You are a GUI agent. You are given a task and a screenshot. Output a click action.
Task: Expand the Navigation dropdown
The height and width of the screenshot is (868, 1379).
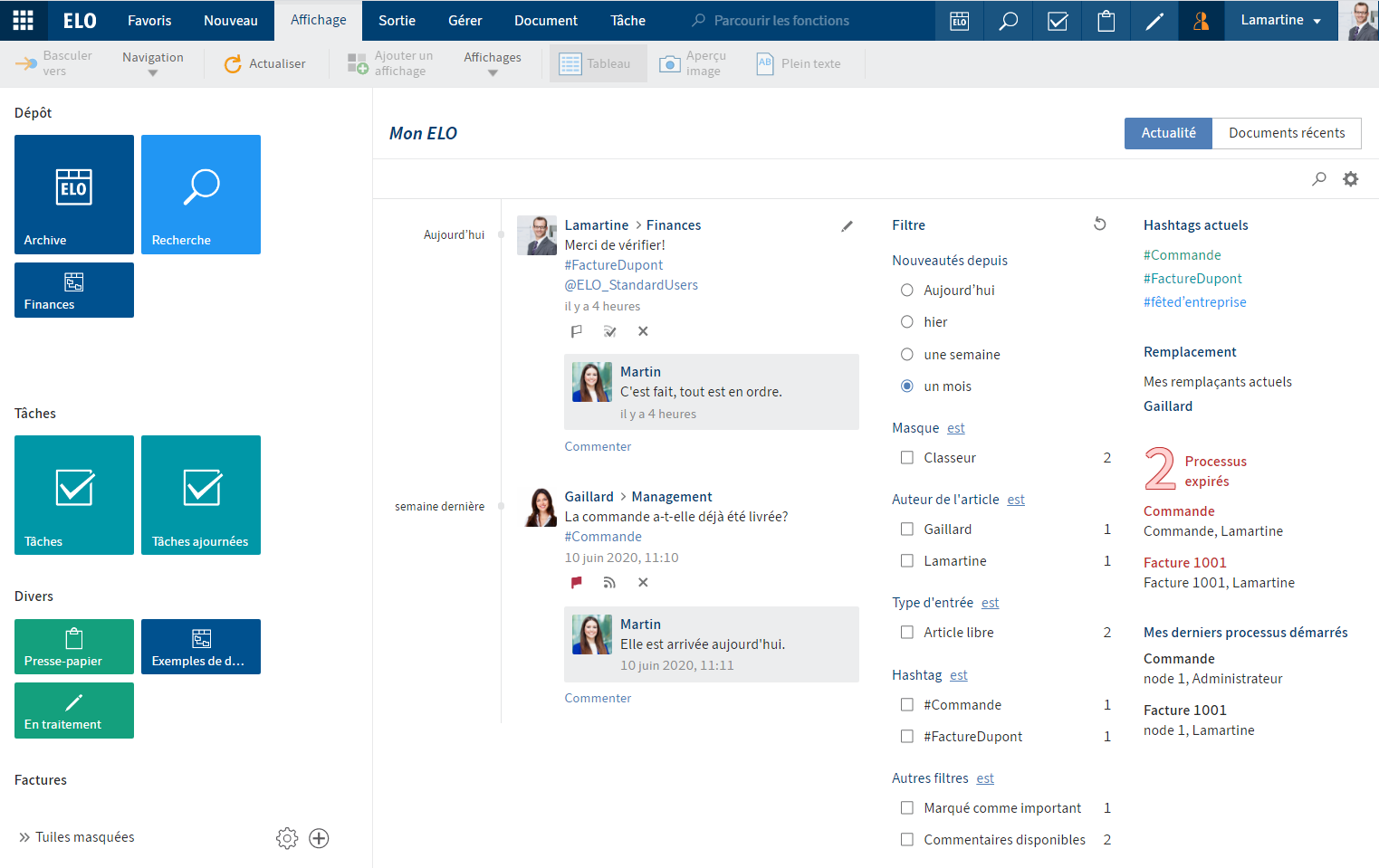(152, 63)
